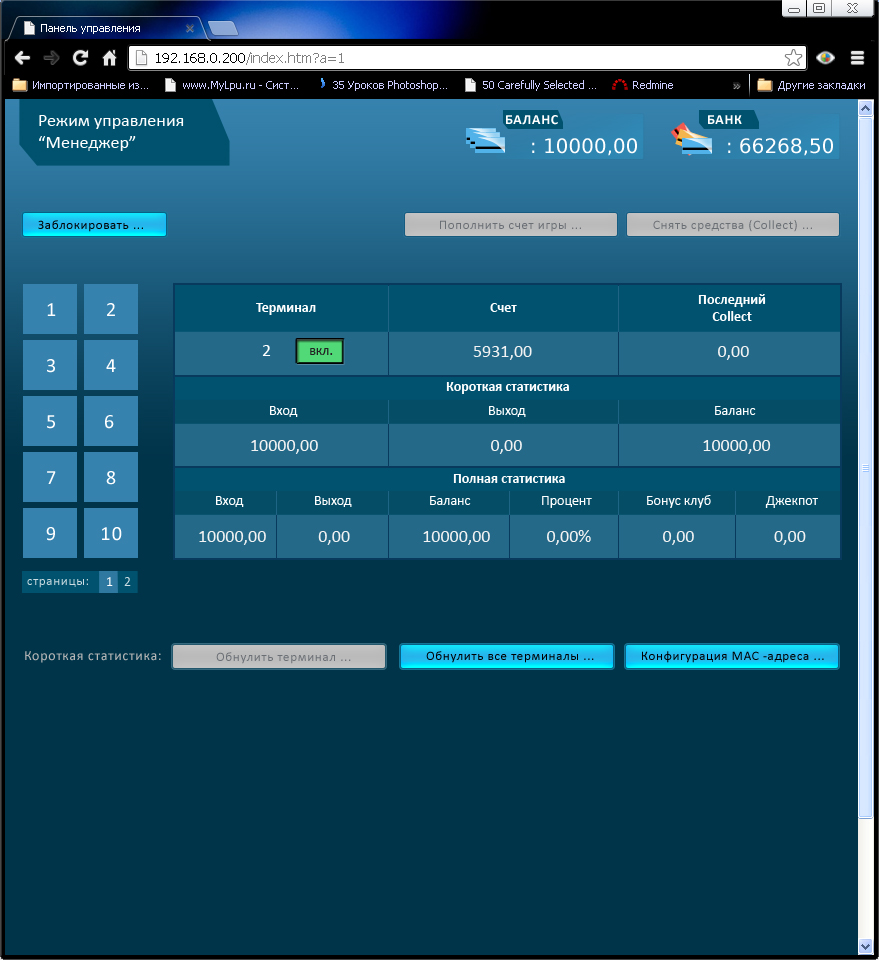Switch to page 2 of terminals
Viewport: 879px width, 960px height.
coord(127,582)
